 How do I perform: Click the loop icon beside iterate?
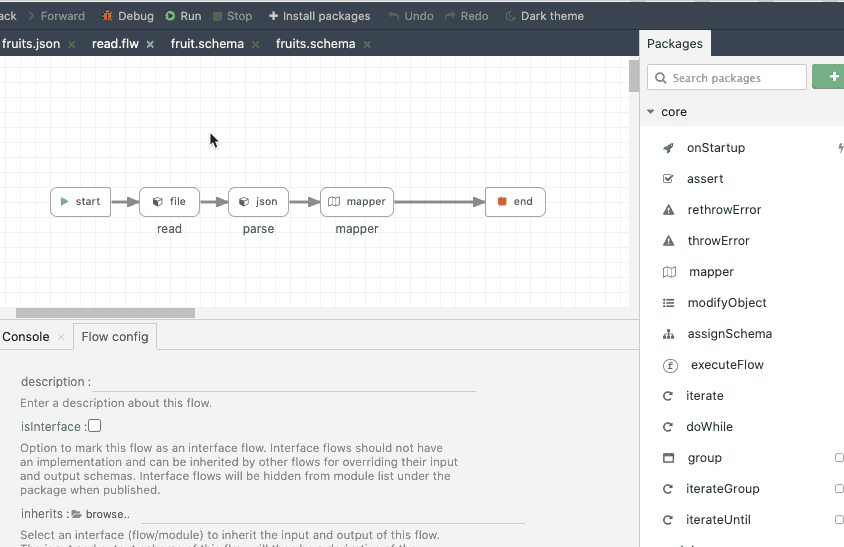(x=667, y=396)
